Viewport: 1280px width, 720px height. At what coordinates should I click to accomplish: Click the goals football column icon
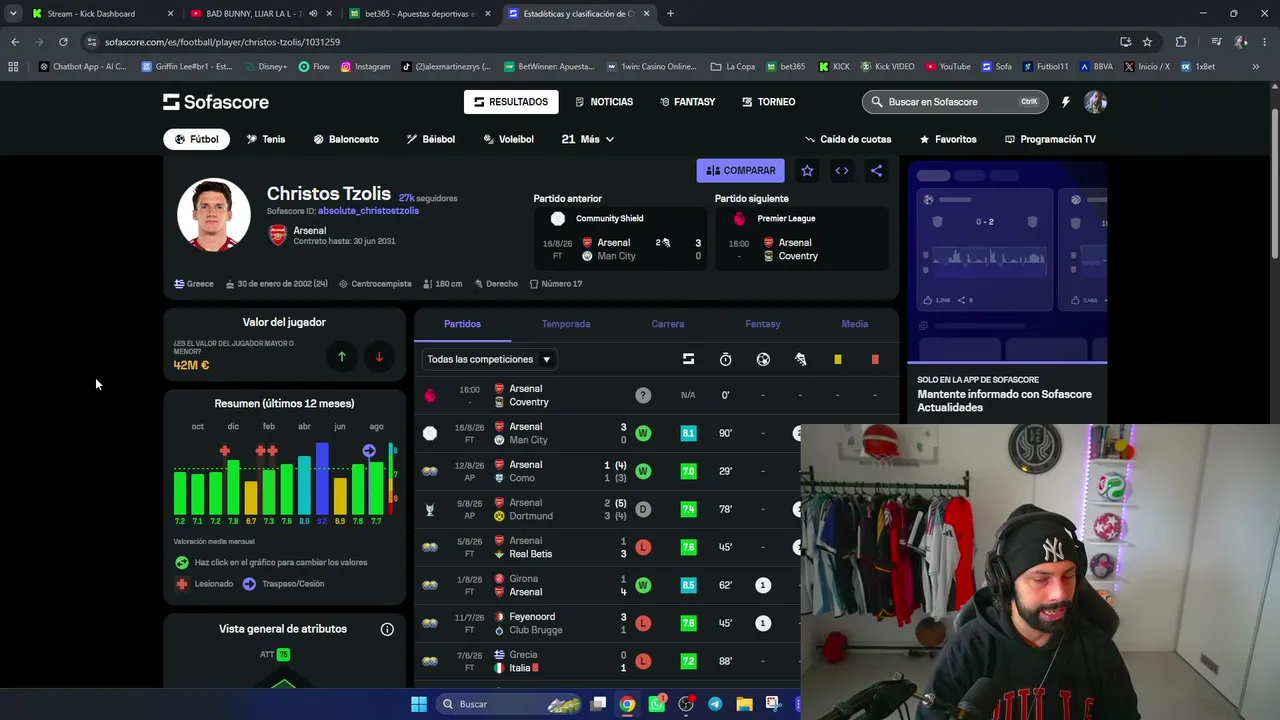(x=763, y=359)
